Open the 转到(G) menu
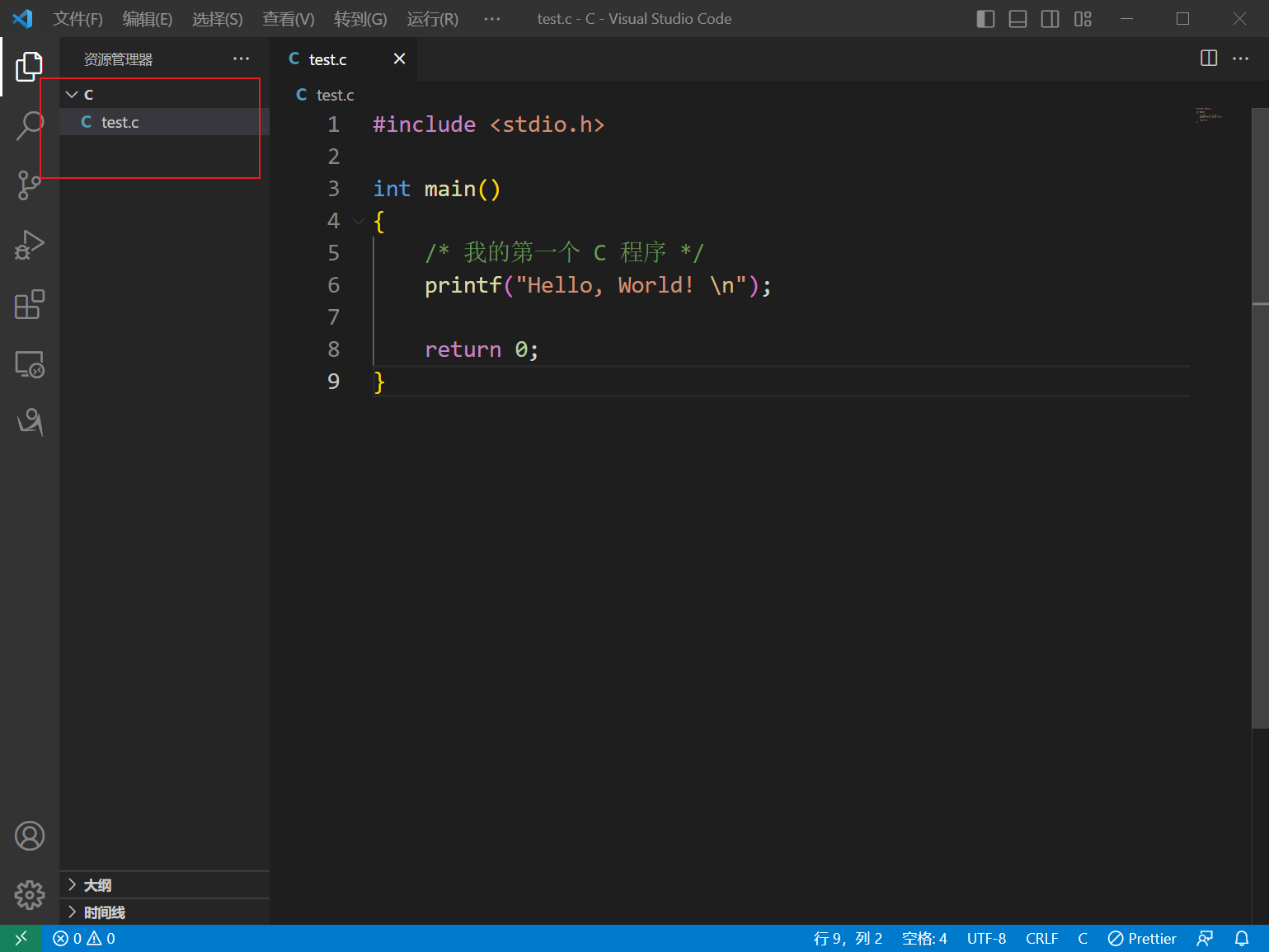The image size is (1269, 952). click(x=360, y=19)
